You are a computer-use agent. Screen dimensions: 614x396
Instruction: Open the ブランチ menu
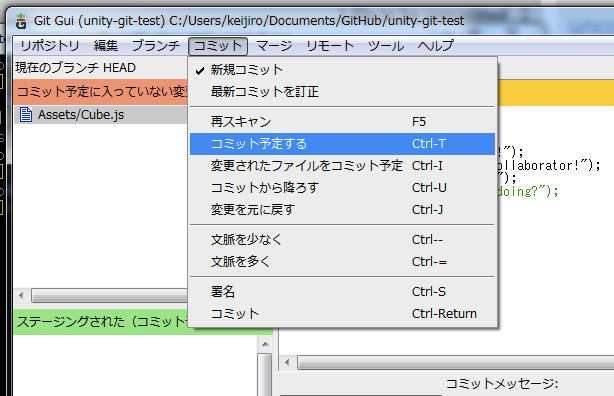click(x=155, y=46)
